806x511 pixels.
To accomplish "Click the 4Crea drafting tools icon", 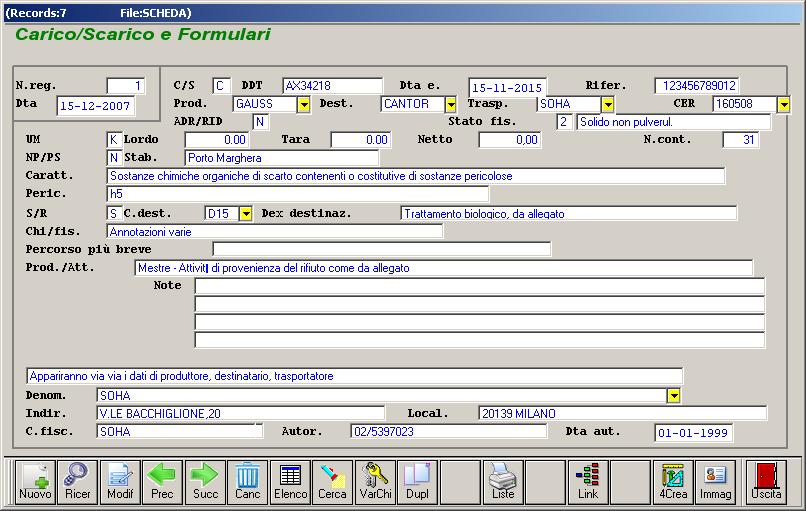I will (x=673, y=482).
